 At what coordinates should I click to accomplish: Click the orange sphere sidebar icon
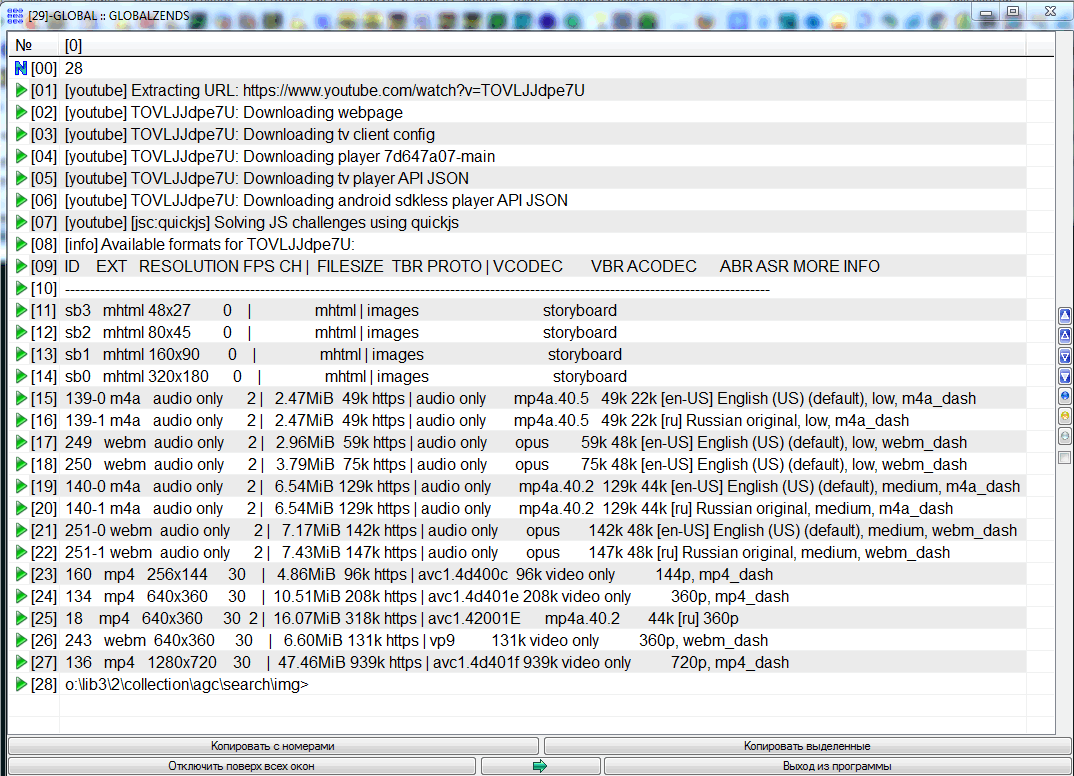[1065, 416]
